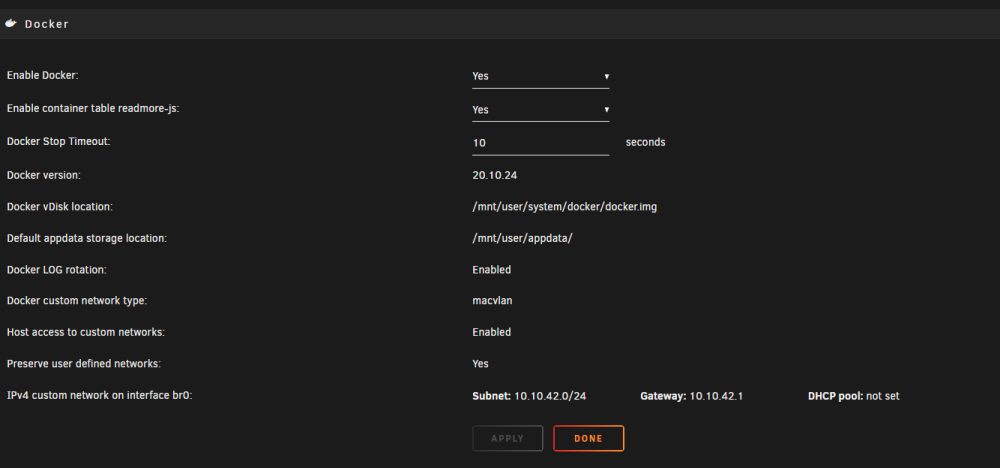Click the greyed-out APPLY button
The height and width of the screenshot is (468, 1000).
(x=507, y=439)
